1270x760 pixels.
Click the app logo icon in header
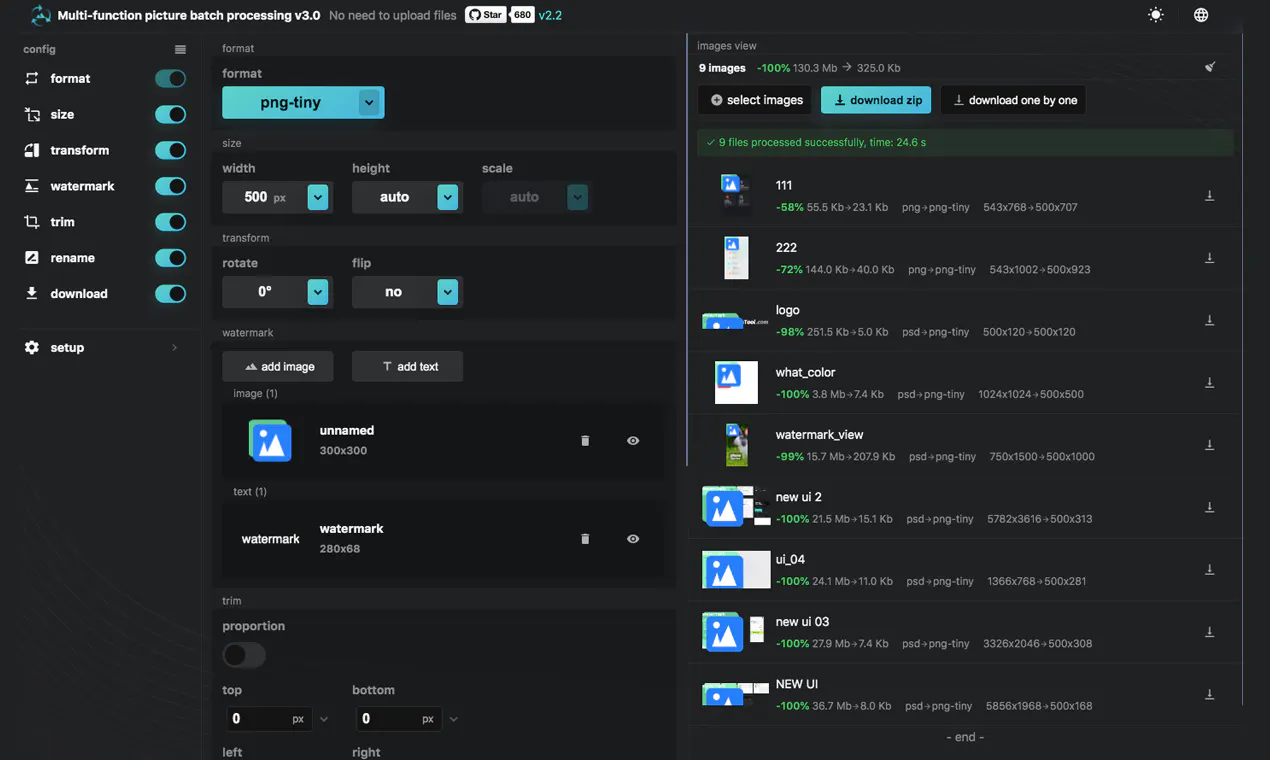pyautogui.click(x=41, y=15)
